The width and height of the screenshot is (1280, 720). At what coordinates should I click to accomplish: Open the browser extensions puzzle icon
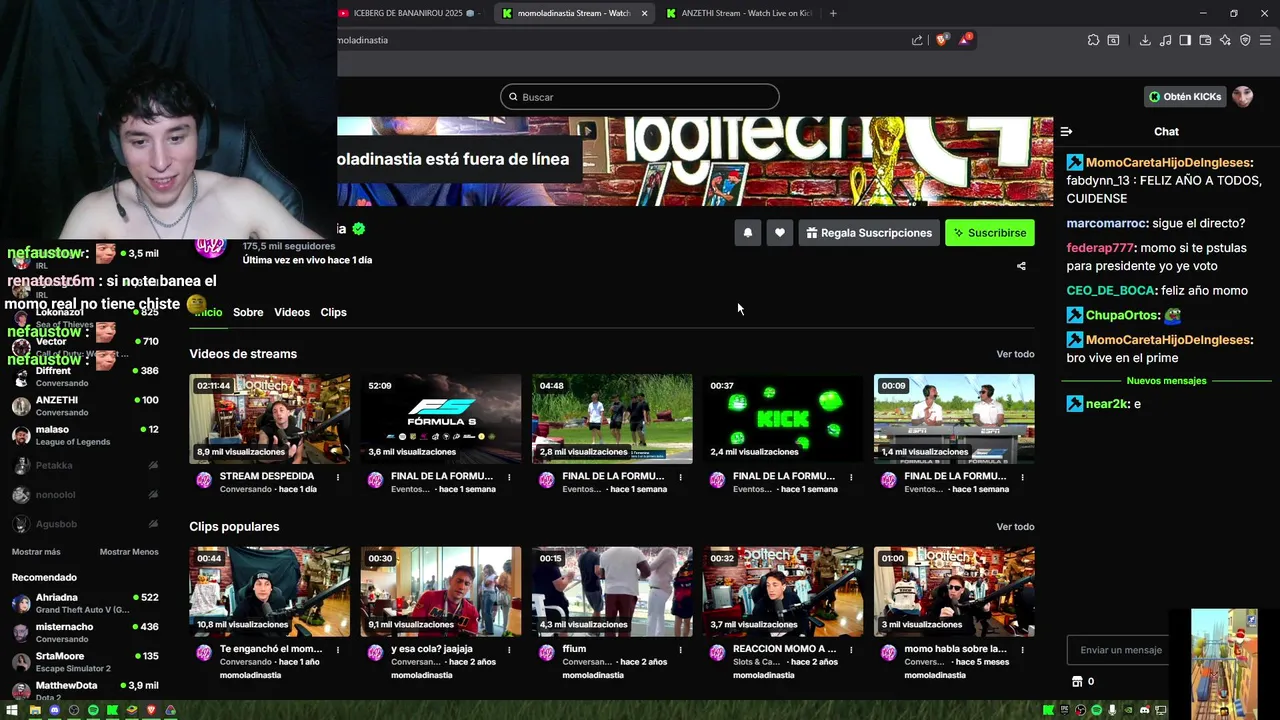(x=1093, y=40)
